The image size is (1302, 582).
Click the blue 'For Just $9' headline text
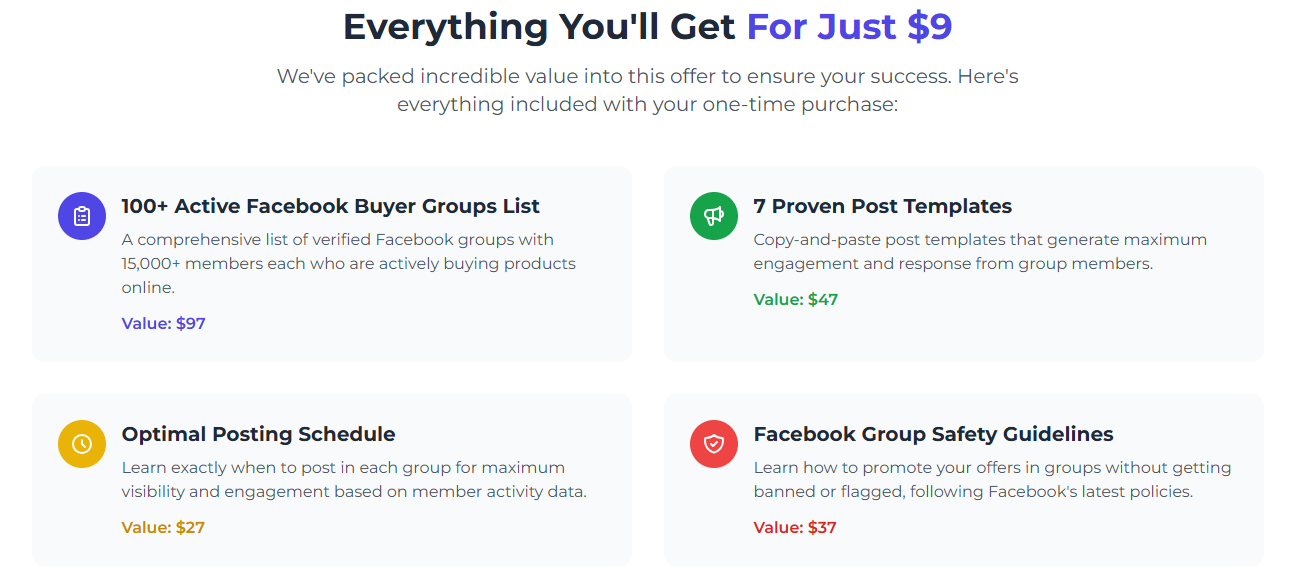(x=849, y=27)
